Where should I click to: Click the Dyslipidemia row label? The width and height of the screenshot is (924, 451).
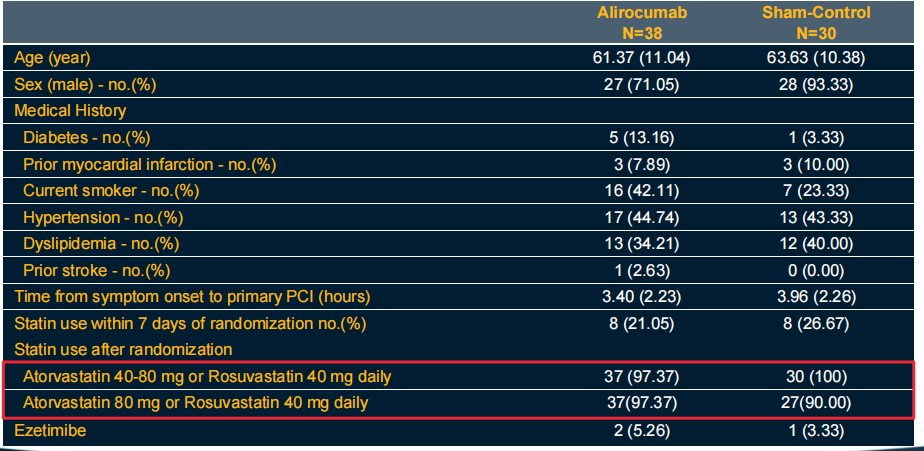102,243
